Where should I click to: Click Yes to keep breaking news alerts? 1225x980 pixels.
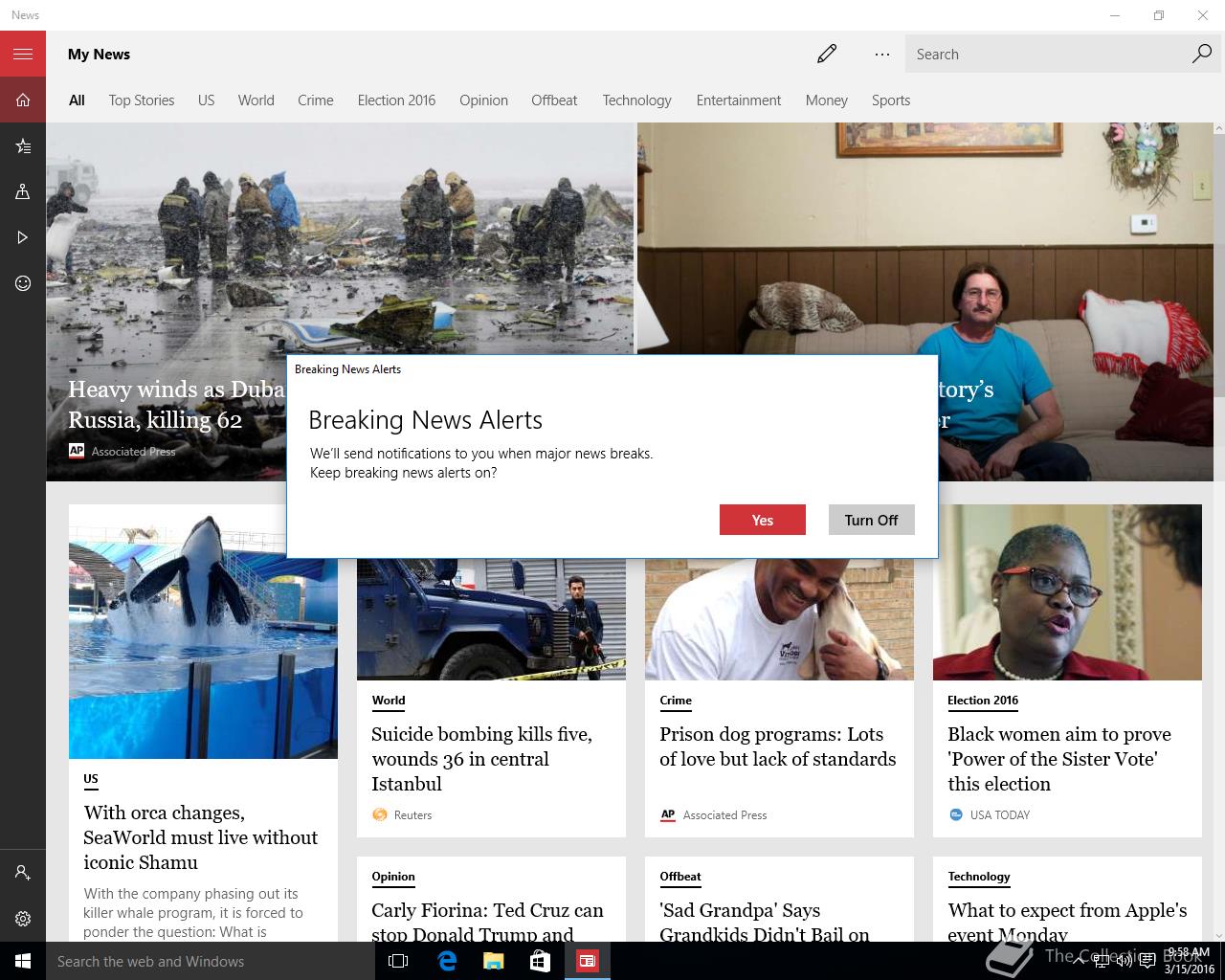(763, 520)
